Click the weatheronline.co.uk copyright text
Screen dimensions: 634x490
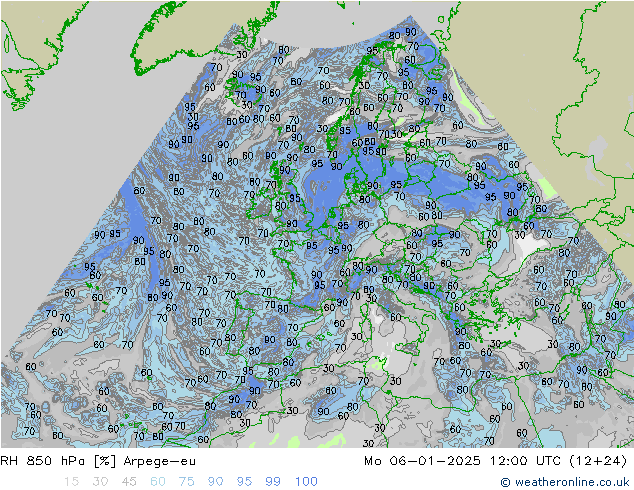(565, 482)
